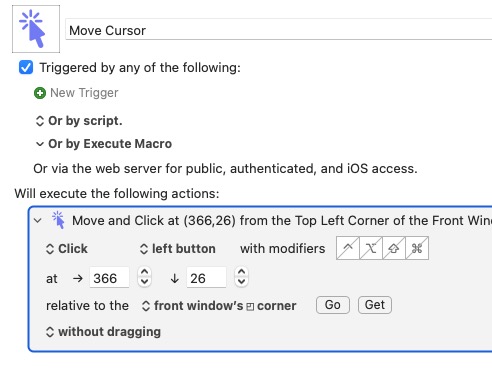Screen dimensions: 492x375
Task: Toggle the Command modifier key
Action: coord(417,248)
